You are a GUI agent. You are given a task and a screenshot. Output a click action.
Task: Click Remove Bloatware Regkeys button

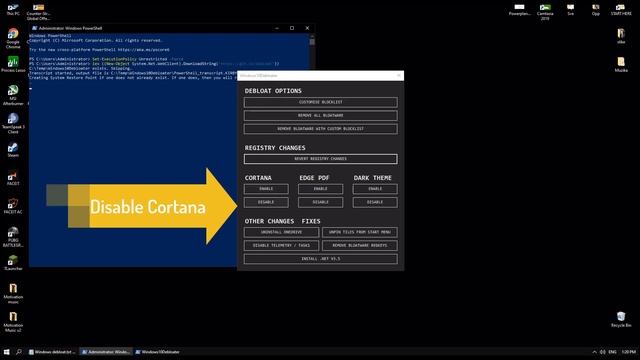click(360, 246)
